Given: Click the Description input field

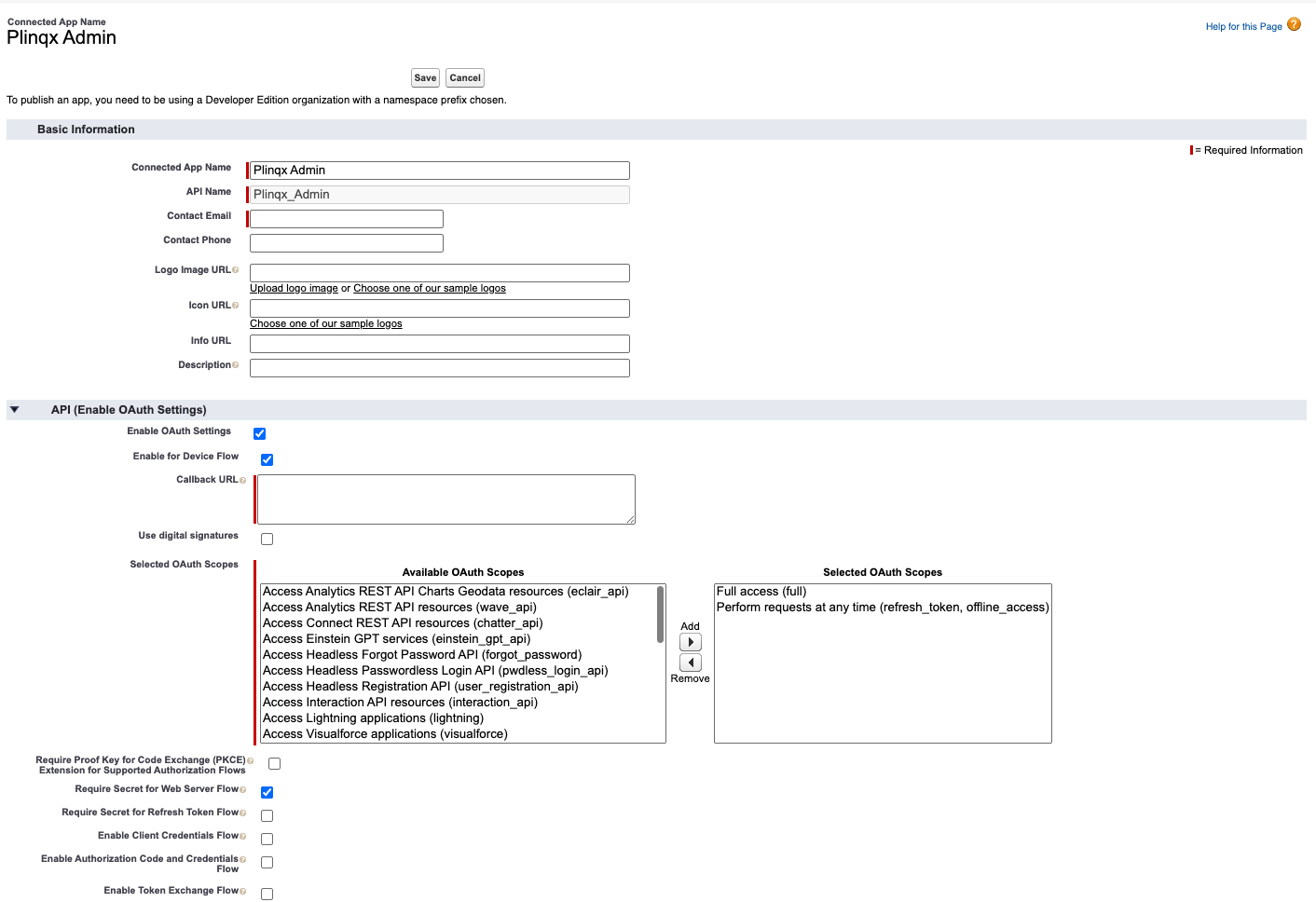Looking at the screenshot, I should (440, 368).
